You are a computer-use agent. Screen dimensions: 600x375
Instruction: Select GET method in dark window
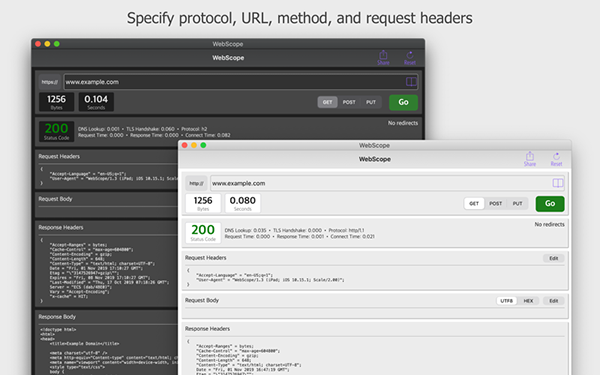(328, 102)
